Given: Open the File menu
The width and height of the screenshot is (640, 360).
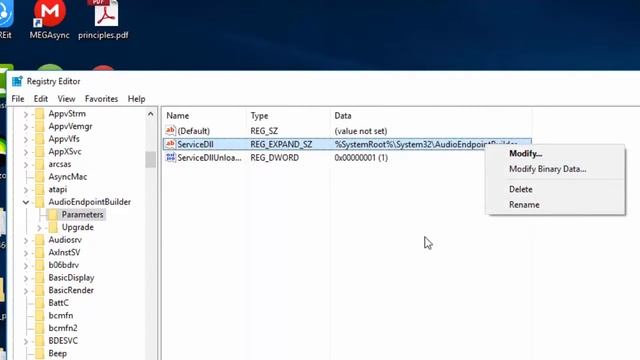Looking at the screenshot, I should 18,99.
